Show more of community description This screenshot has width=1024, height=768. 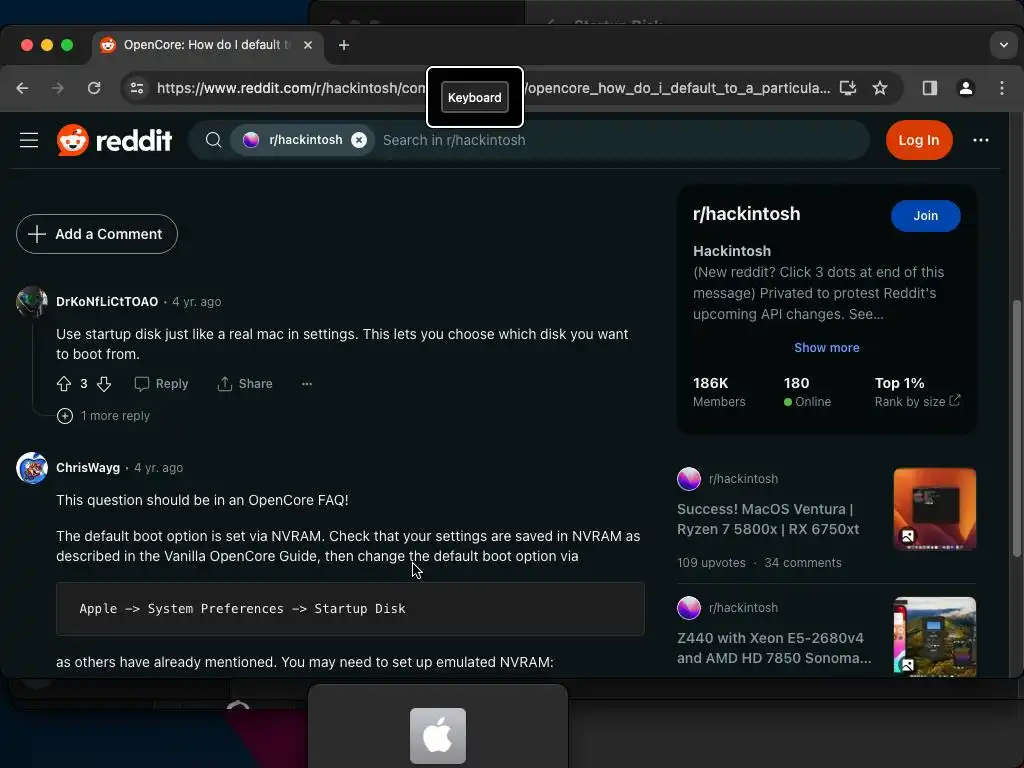(826, 347)
